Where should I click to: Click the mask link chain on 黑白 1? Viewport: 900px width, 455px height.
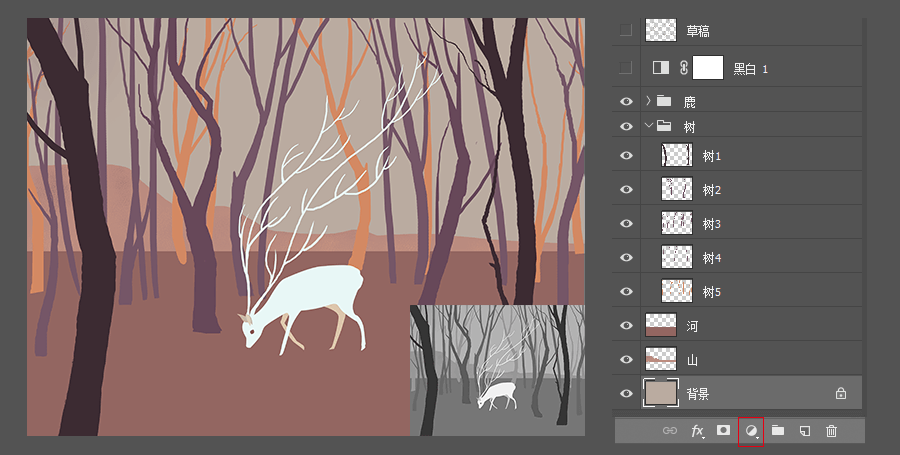point(684,68)
